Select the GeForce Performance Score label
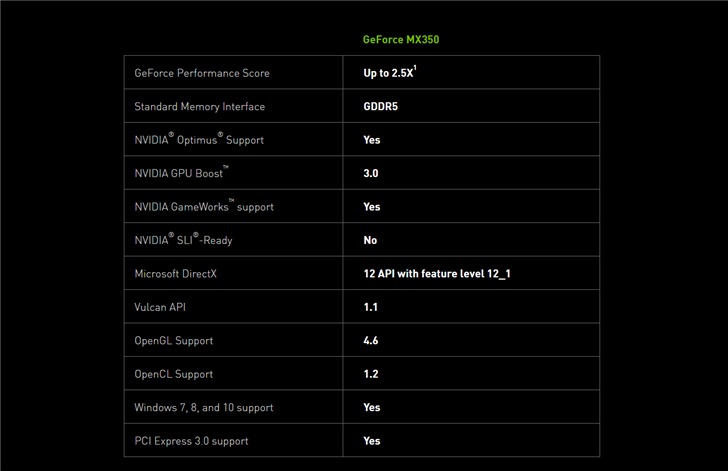Image resolution: width=728 pixels, height=471 pixels. click(202, 73)
